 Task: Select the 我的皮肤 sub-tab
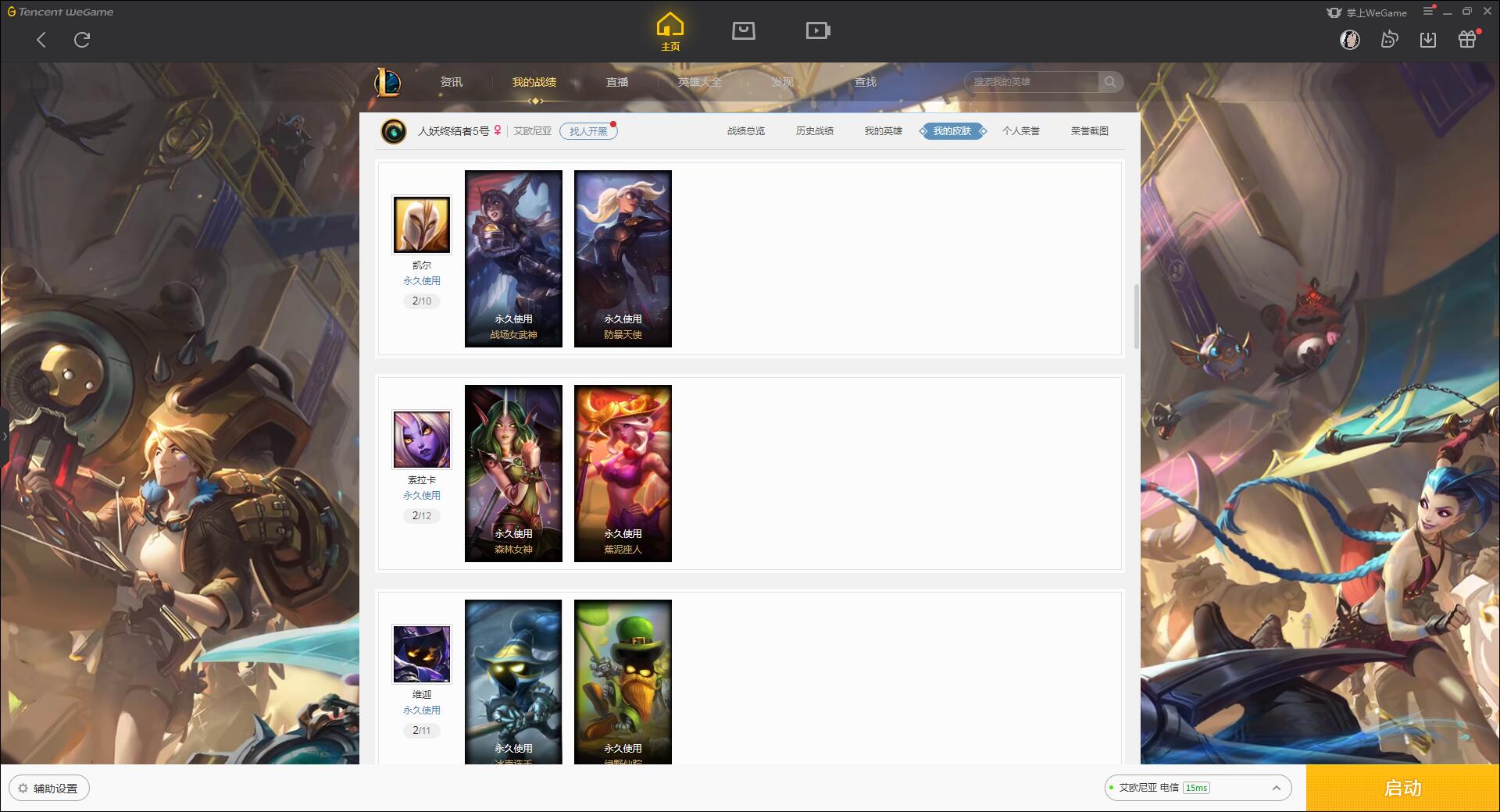[x=952, y=131]
